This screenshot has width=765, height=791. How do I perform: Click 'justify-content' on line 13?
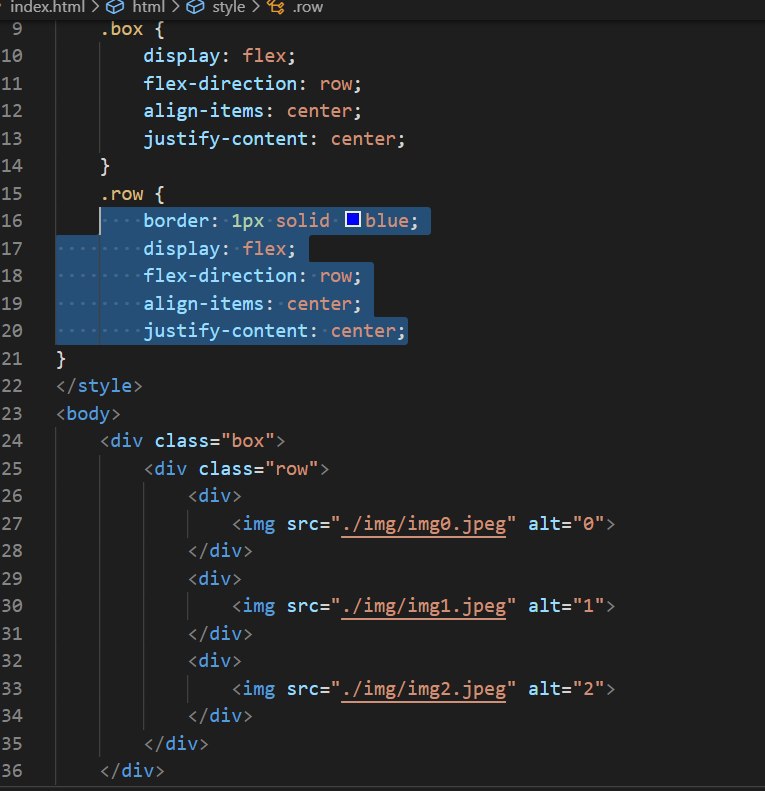226,139
